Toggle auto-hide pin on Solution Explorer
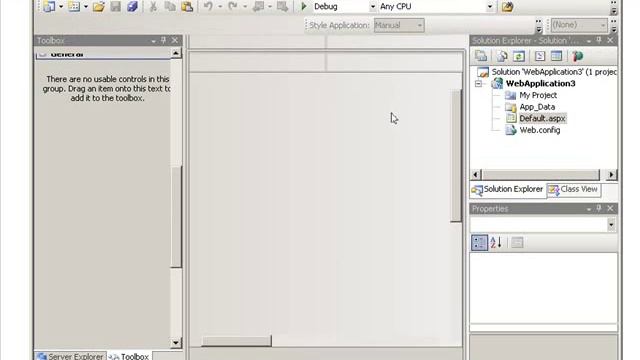 [599, 40]
